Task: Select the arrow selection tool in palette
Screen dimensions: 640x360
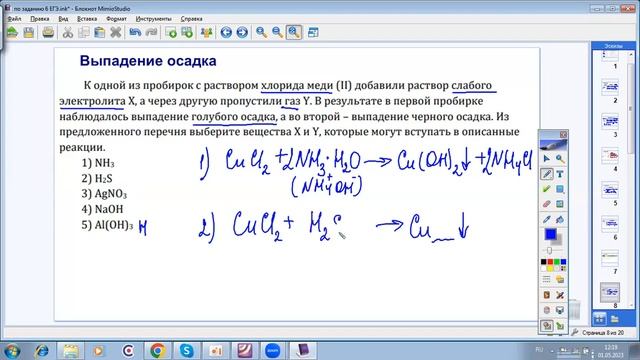Action: 547,159
